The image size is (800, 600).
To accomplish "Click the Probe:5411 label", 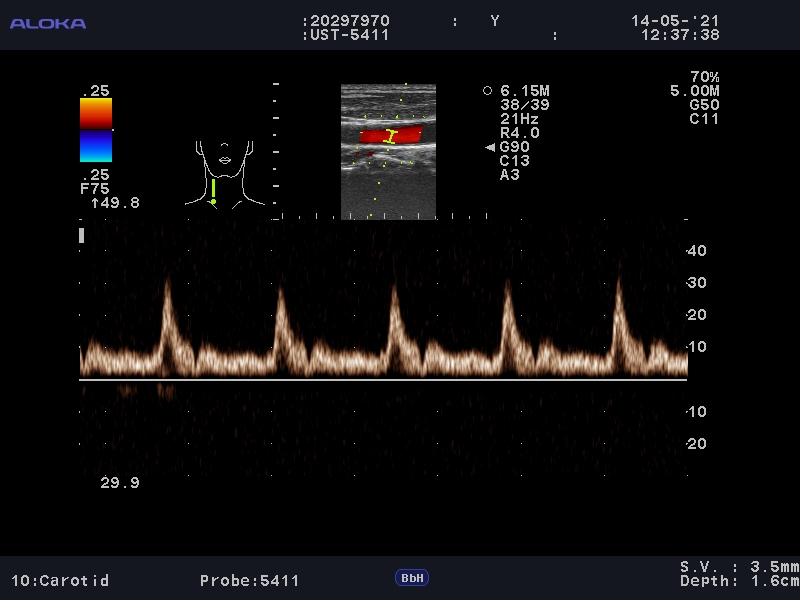I will pos(249,580).
